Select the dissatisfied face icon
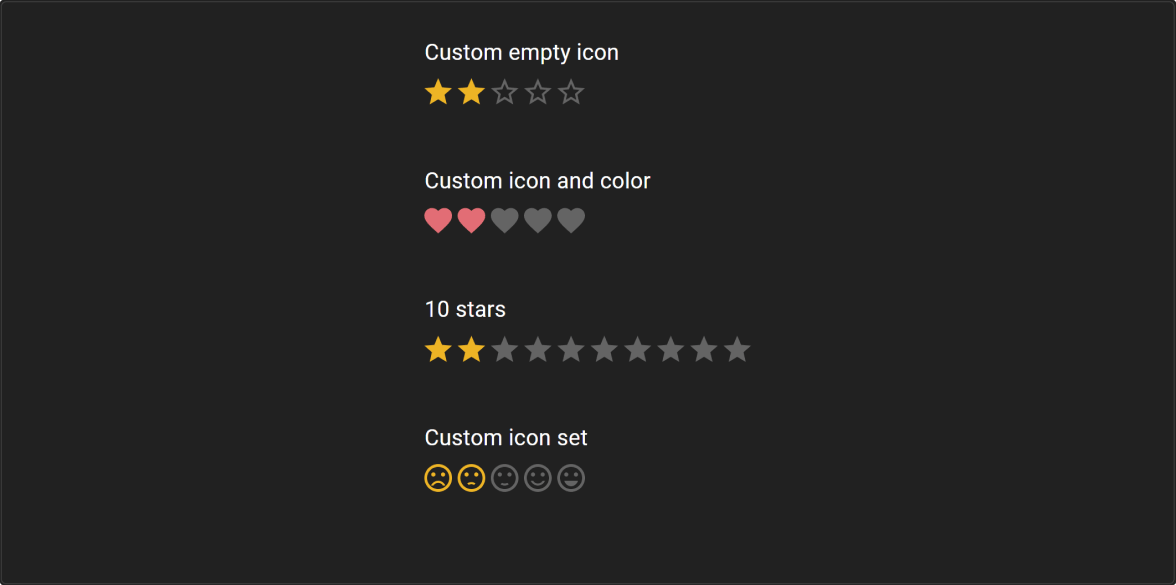Screen dimensions: 1176x585 point(471,479)
